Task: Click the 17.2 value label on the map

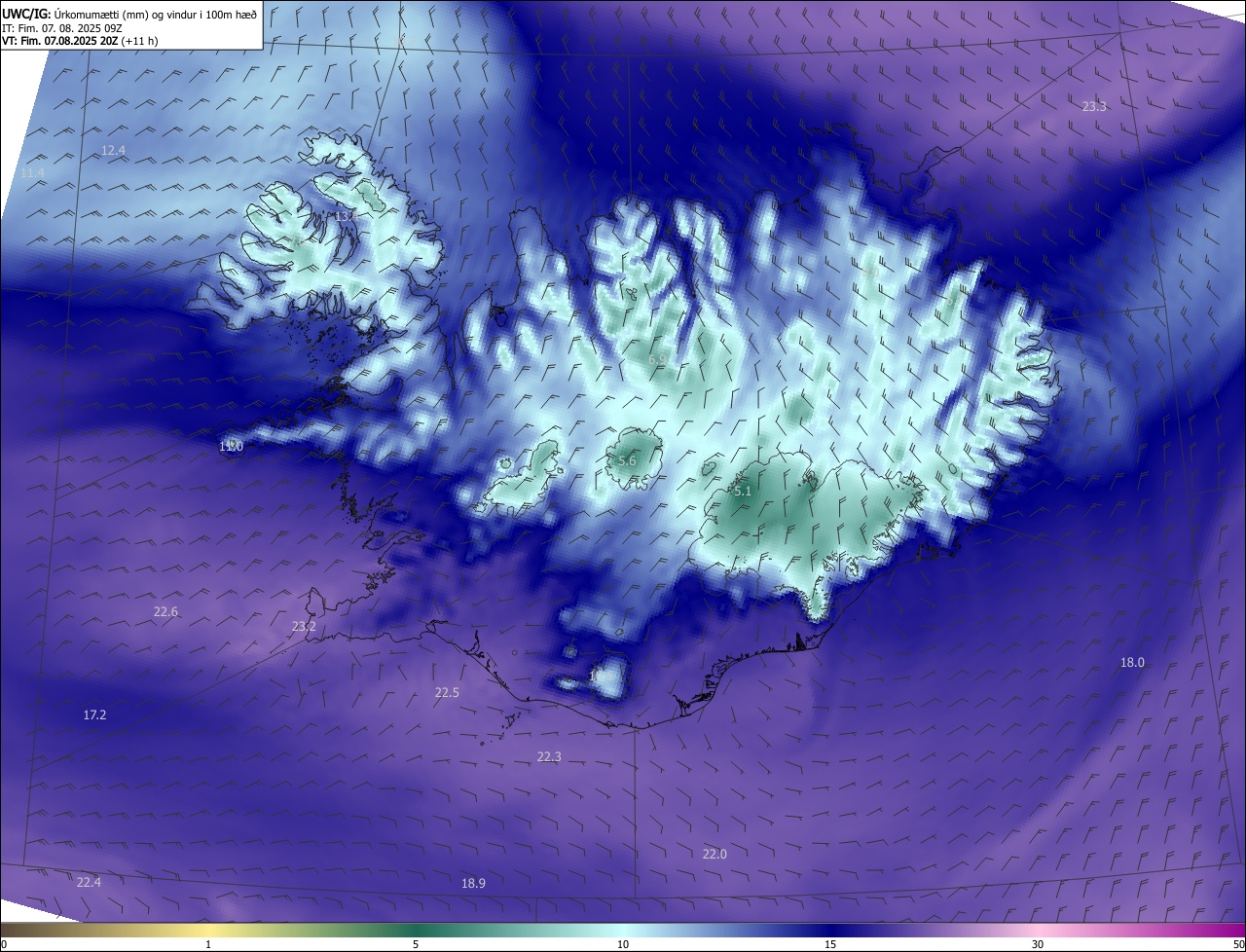Action: click(x=94, y=714)
